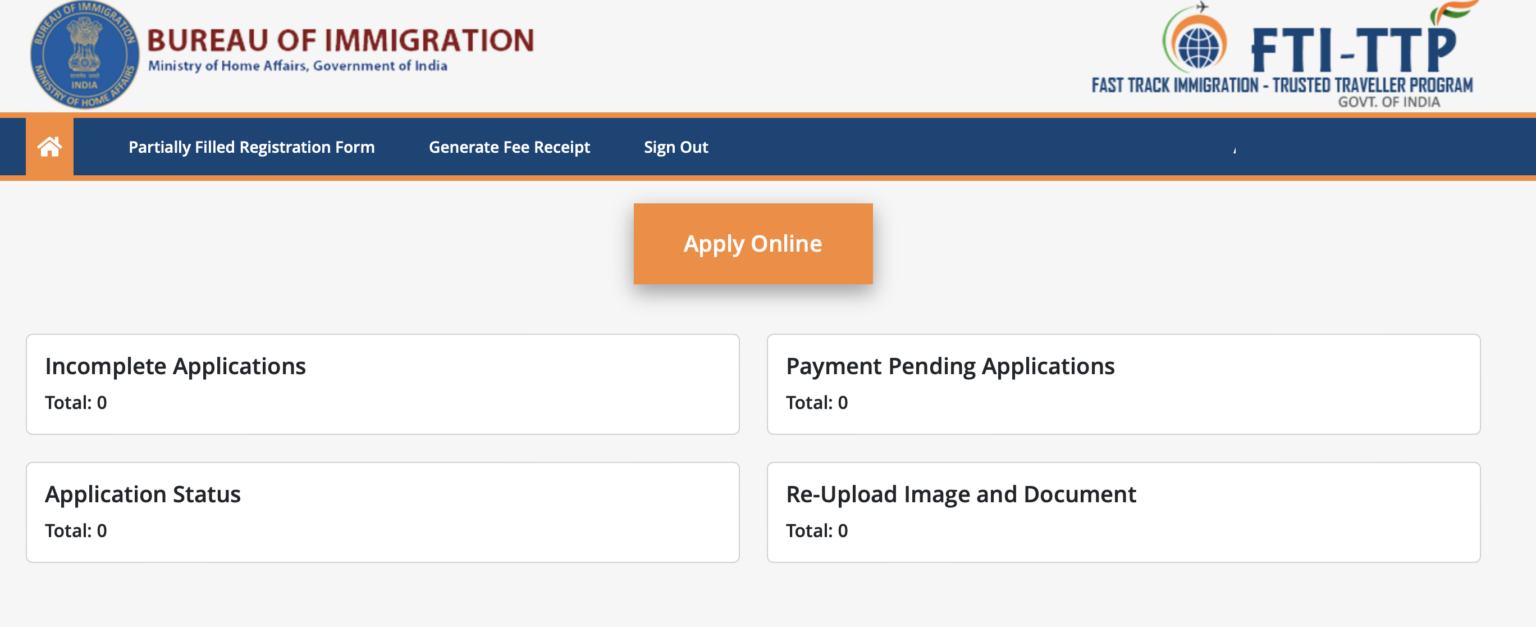1536x627 pixels.
Task: Click Fast Track Immigration program tagline
Action: tap(1282, 85)
